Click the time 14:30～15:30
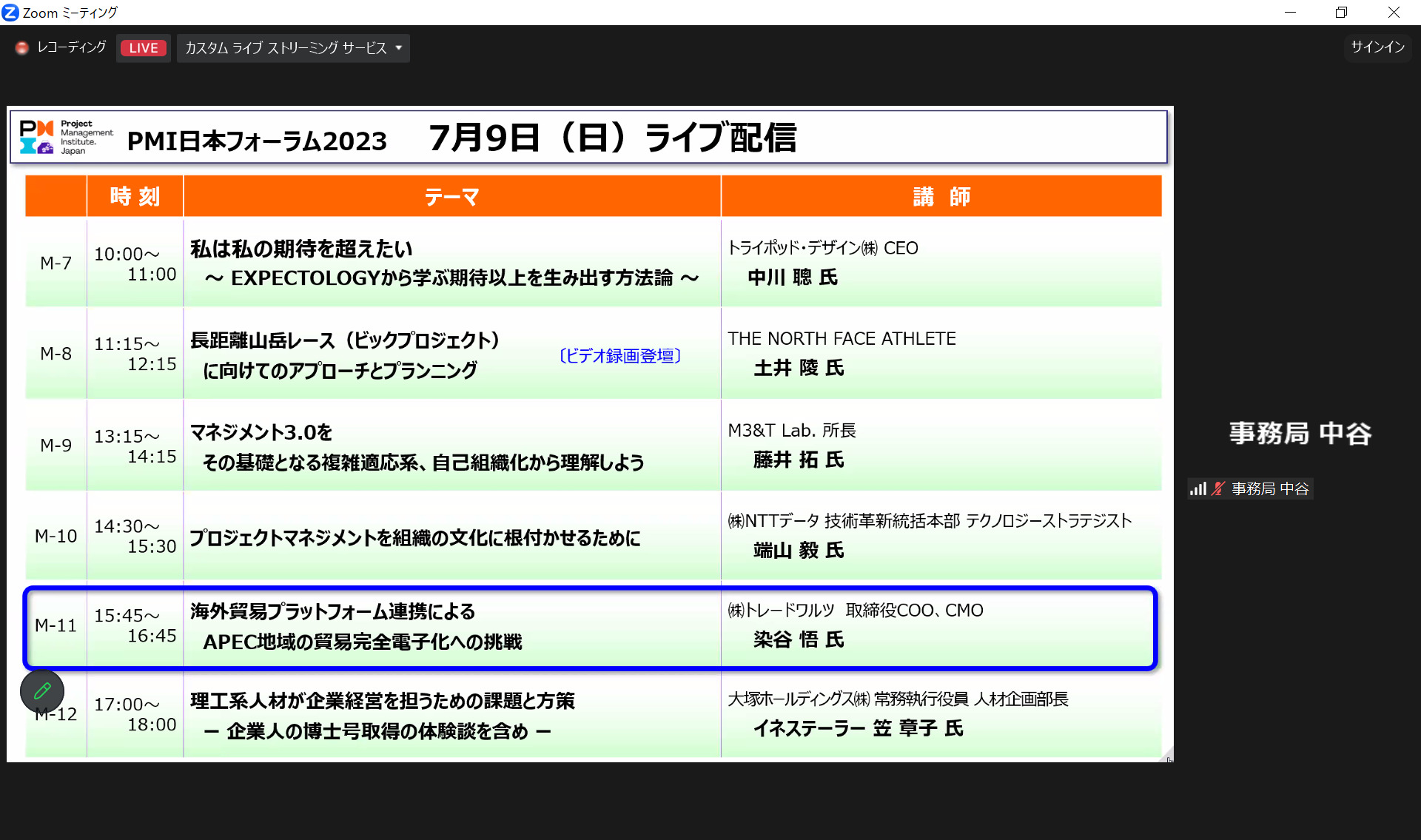 [135, 537]
